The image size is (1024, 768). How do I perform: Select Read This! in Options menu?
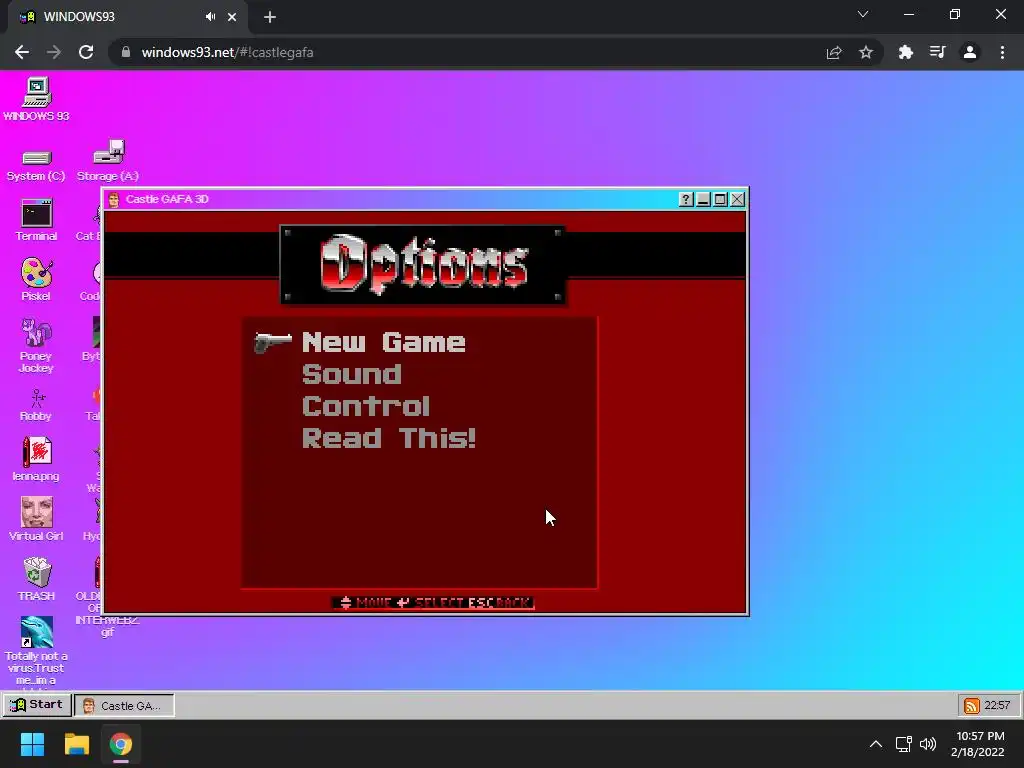click(389, 438)
